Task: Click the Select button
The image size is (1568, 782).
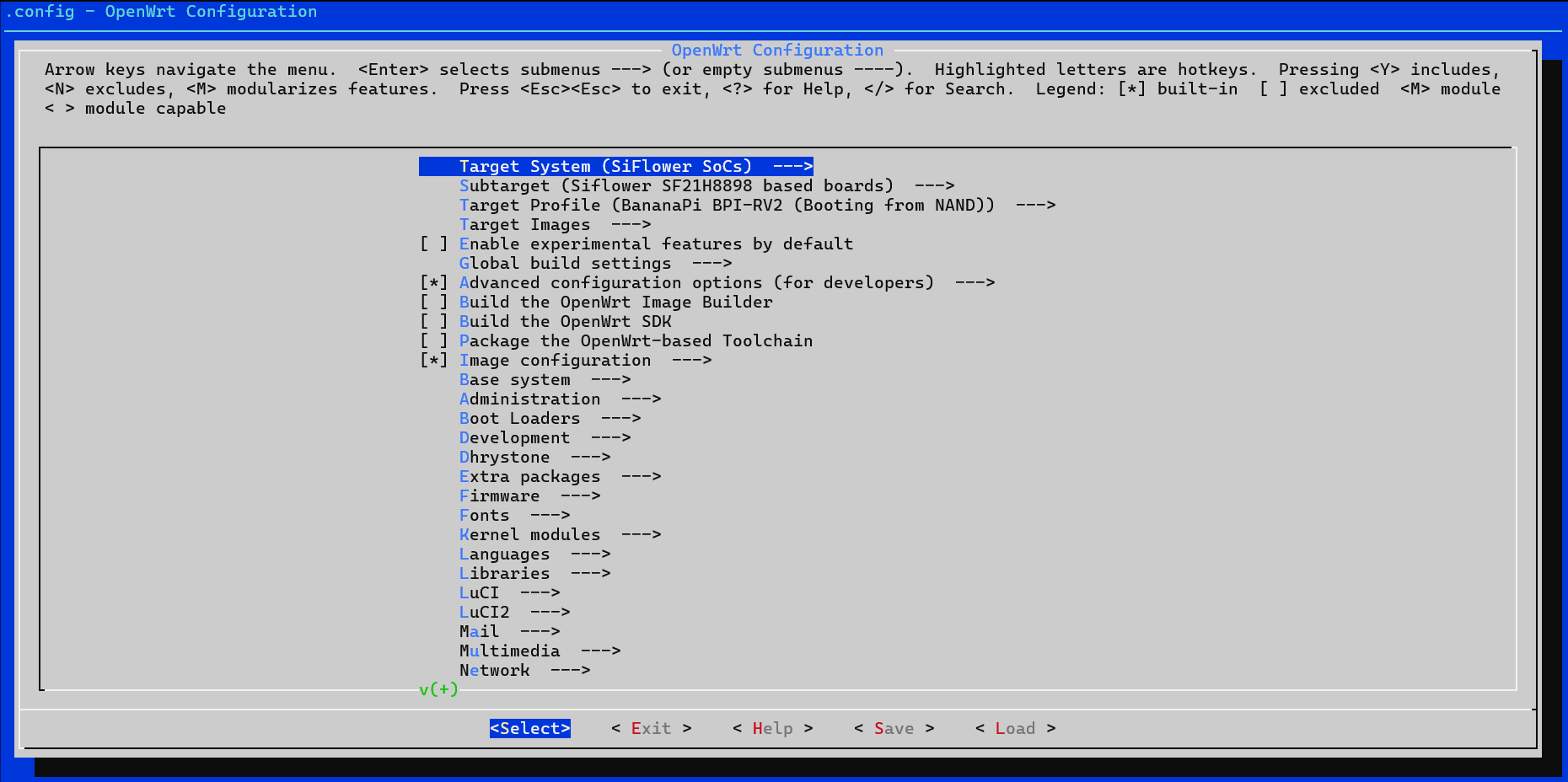Action: coord(530,729)
